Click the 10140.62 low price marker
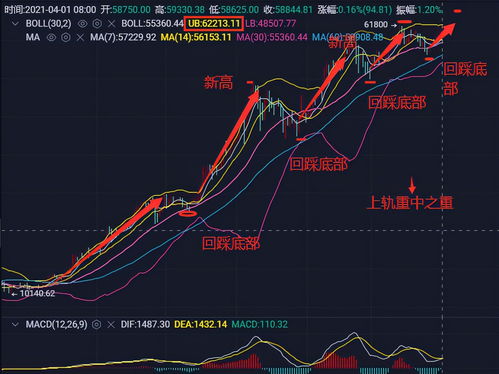 pos(37,293)
